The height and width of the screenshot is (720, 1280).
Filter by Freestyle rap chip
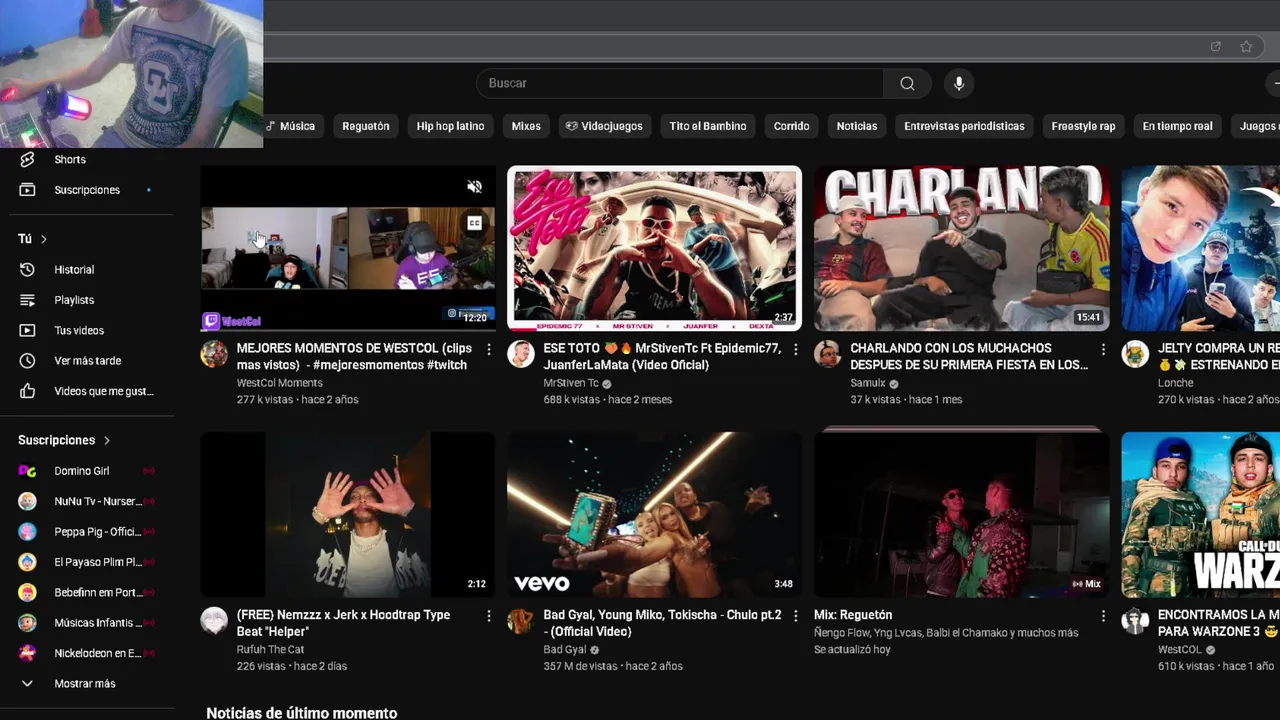tap(1083, 126)
